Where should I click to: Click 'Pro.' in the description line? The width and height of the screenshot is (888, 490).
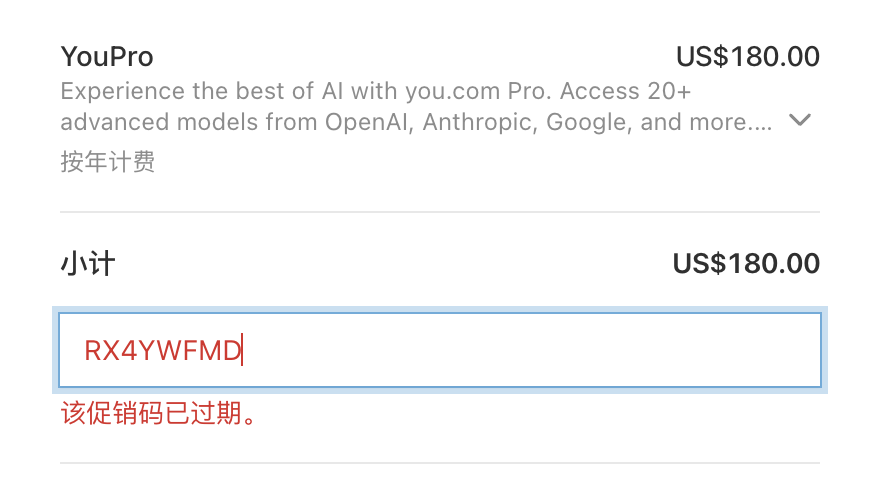click(529, 91)
